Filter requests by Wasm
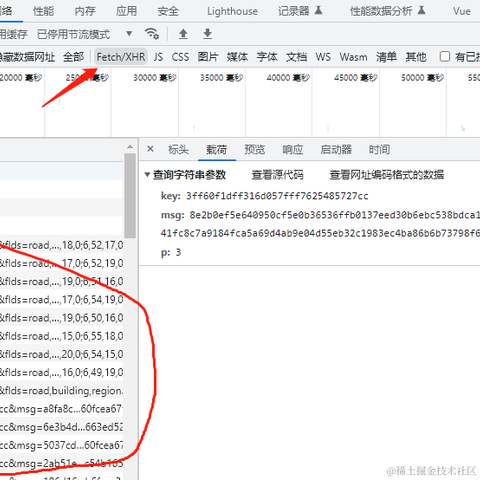This screenshot has height=480, width=480. tap(353, 57)
